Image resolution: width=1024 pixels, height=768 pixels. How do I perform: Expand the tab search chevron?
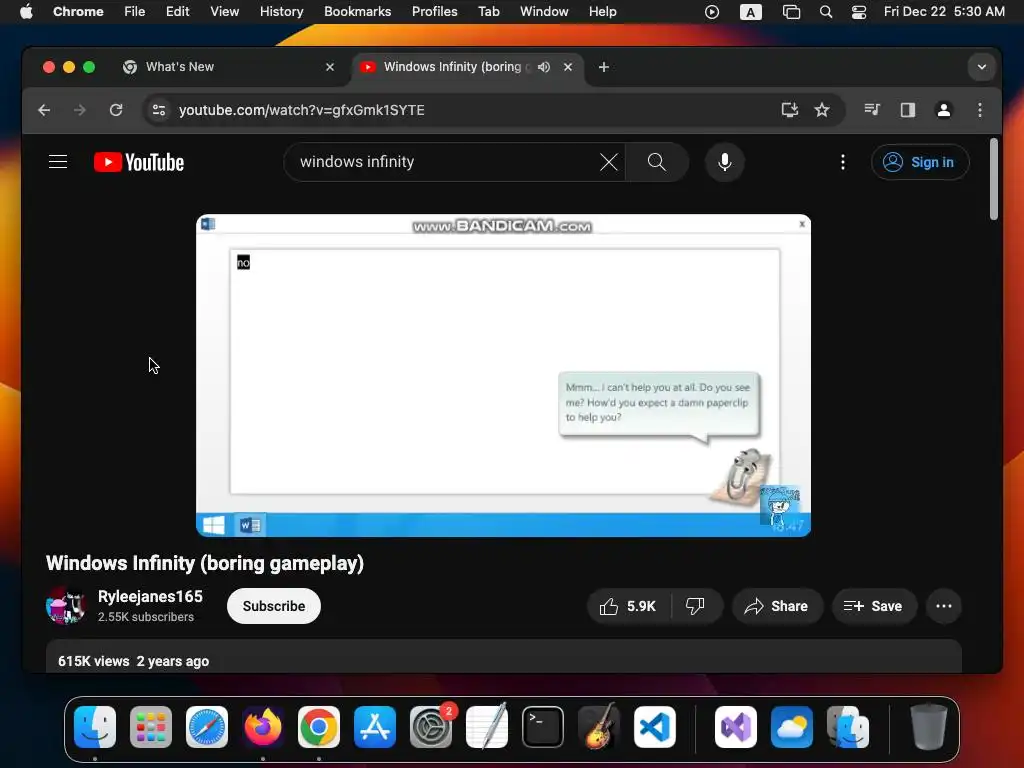(x=982, y=67)
